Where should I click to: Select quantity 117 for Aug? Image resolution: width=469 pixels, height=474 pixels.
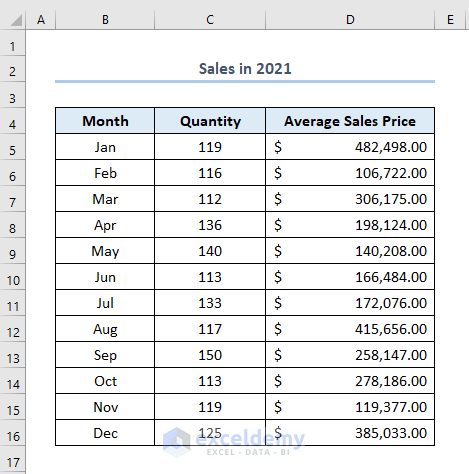coord(210,329)
